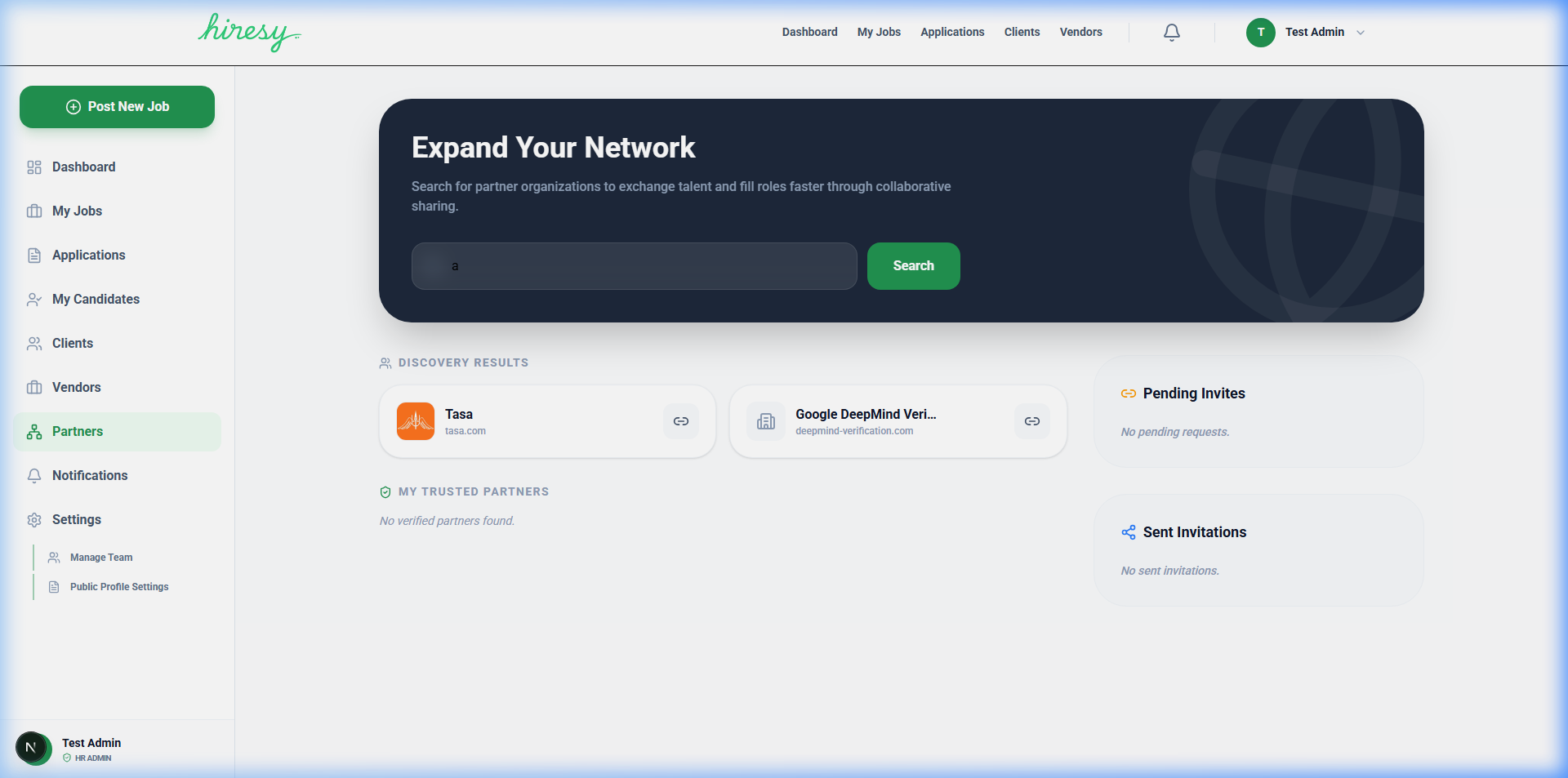Image resolution: width=1568 pixels, height=778 pixels.
Task: Click the Partners network icon in sidebar
Action: coord(34,432)
